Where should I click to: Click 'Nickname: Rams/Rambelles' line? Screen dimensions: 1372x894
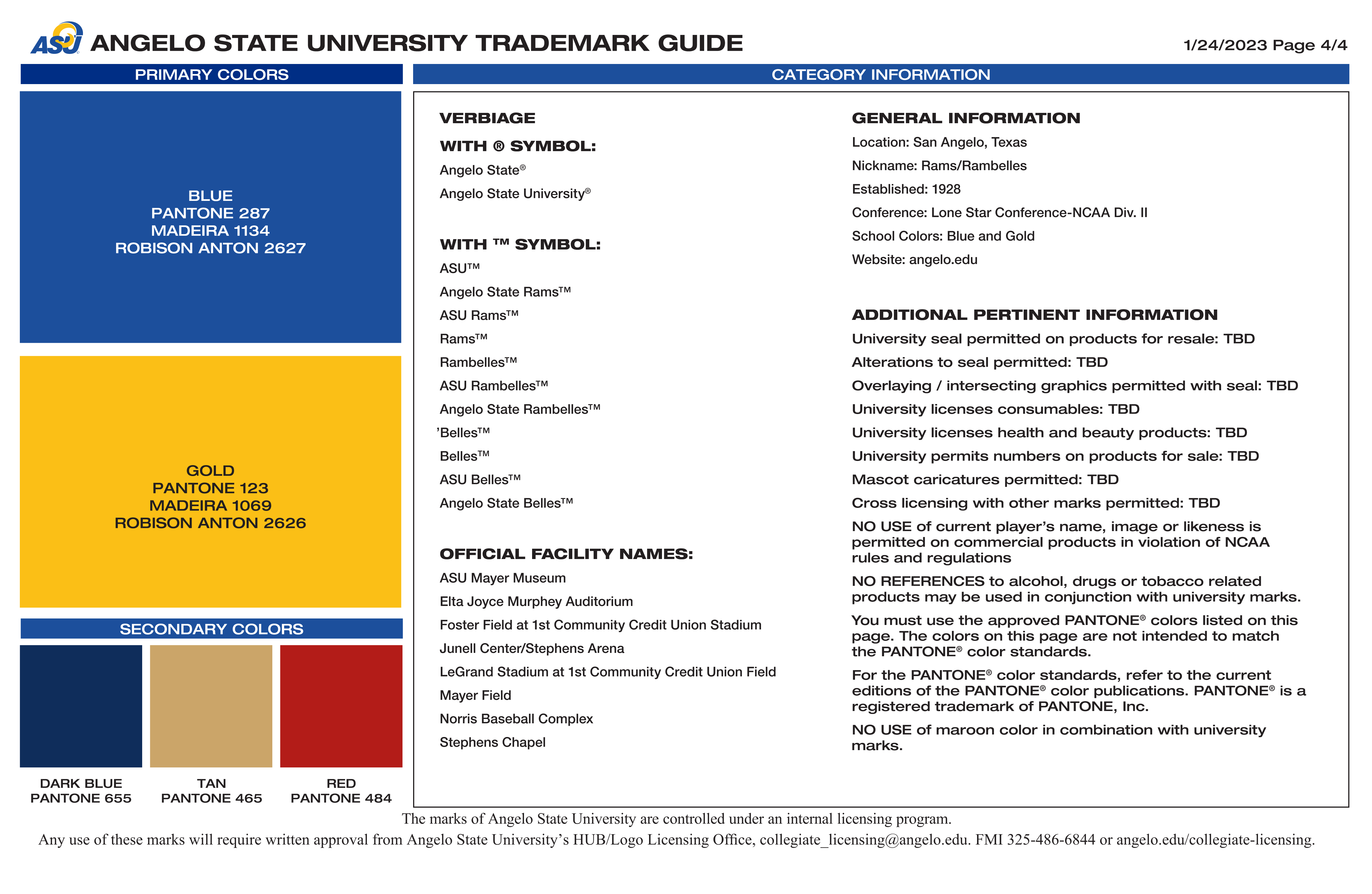[939, 166]
